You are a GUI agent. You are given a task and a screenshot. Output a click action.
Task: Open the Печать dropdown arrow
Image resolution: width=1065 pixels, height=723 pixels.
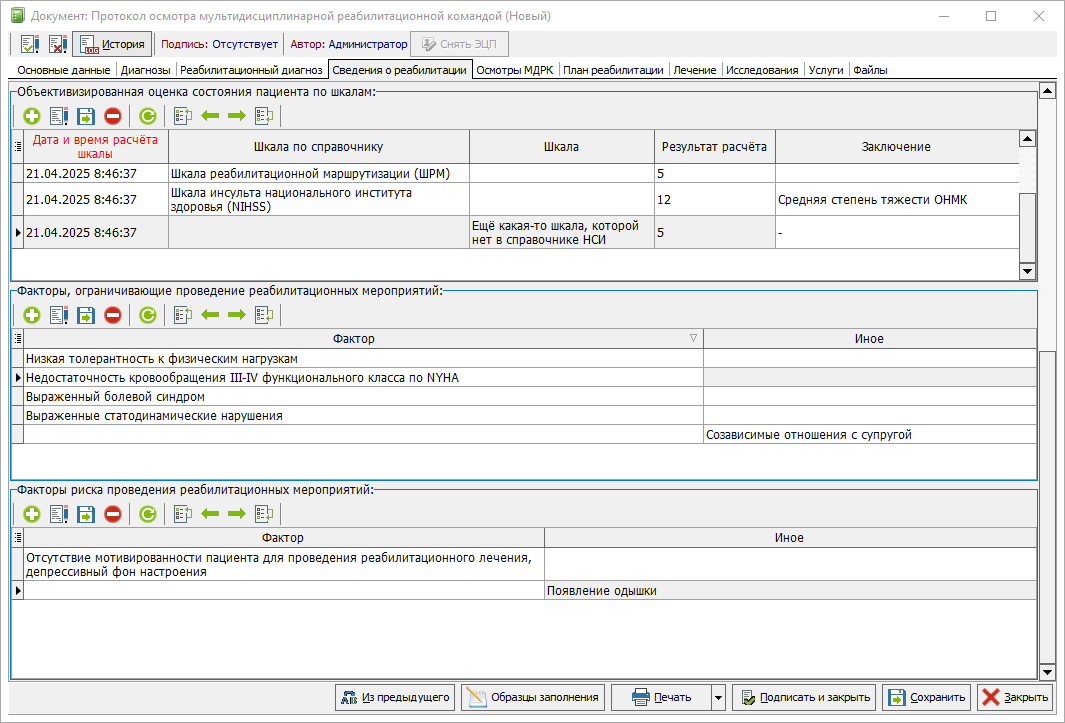(x=718, y=697)
